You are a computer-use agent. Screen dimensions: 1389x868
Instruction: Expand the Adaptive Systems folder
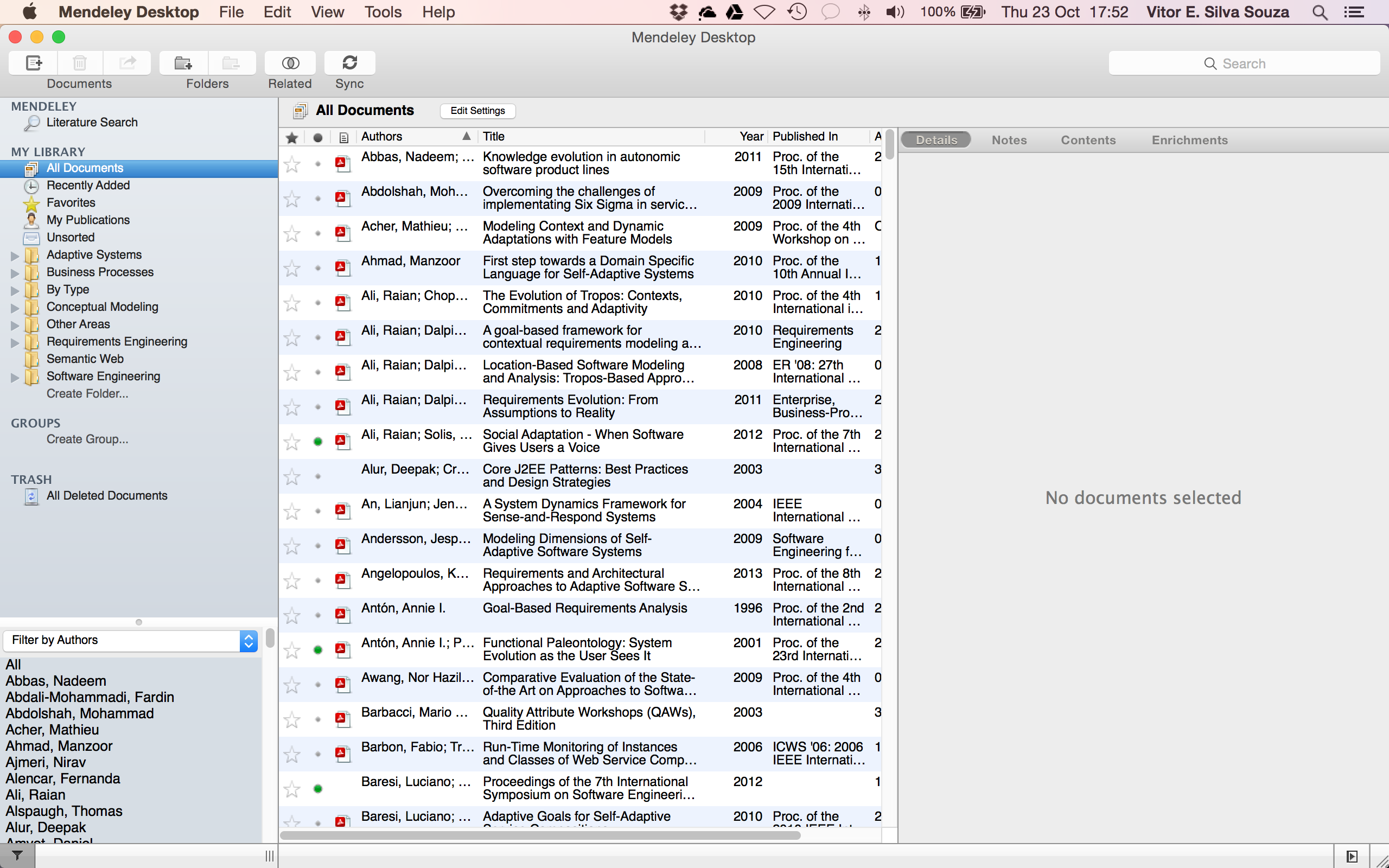point(15,256)
